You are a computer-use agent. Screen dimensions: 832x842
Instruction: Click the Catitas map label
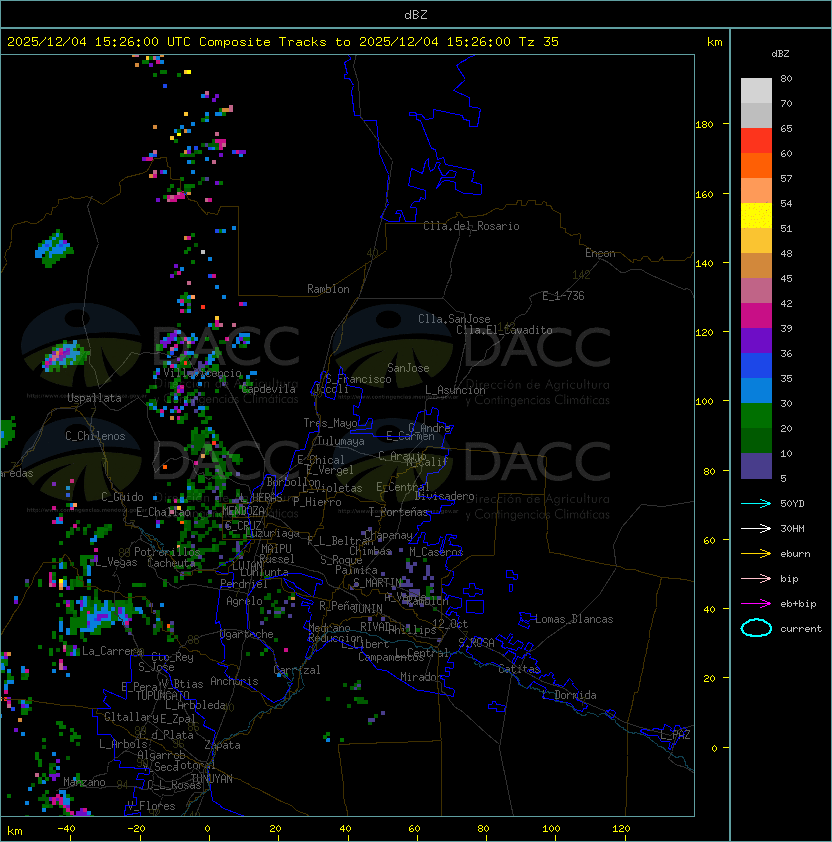[519, 669]
